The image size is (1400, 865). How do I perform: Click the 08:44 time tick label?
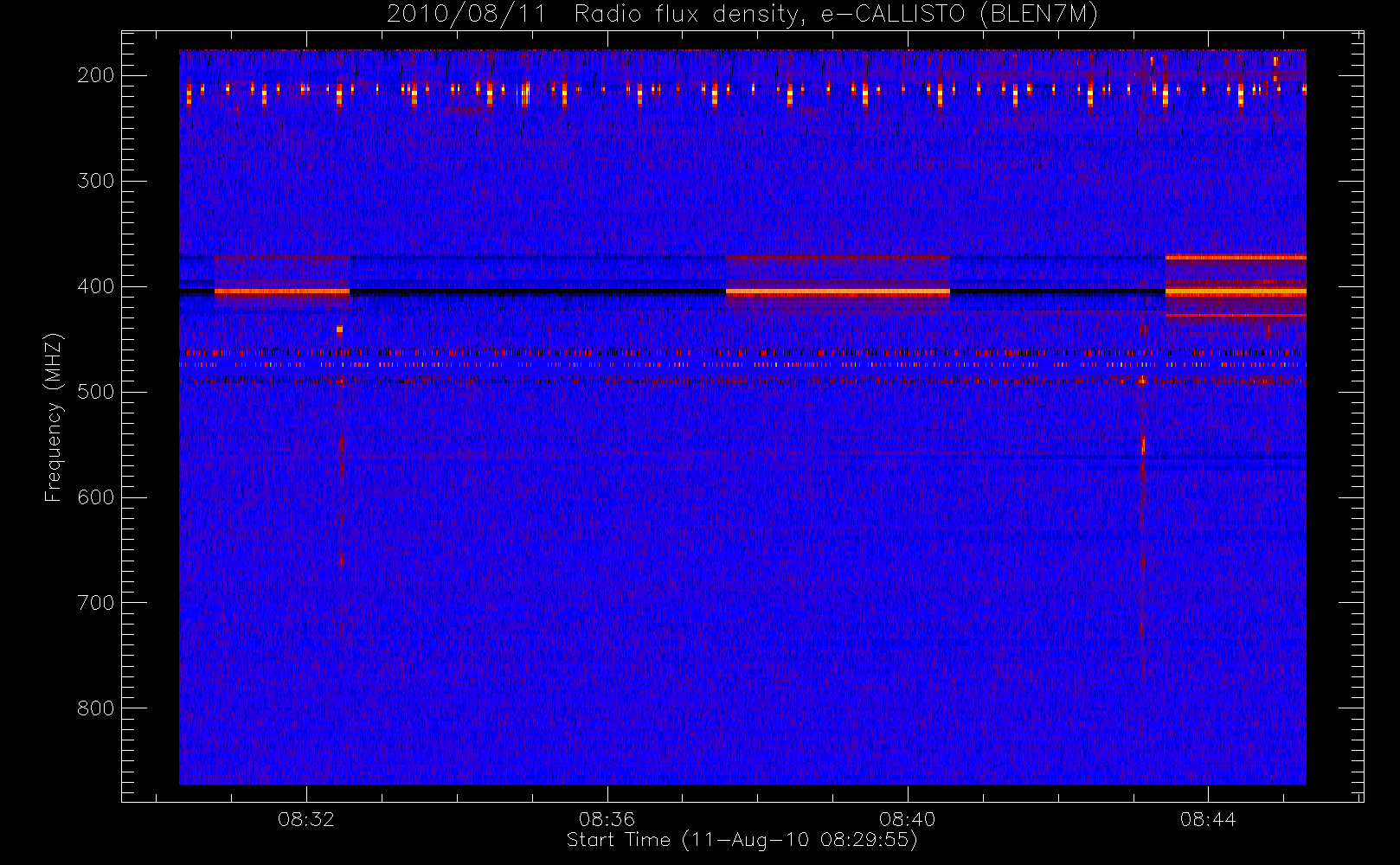[x=1208, y=819]
